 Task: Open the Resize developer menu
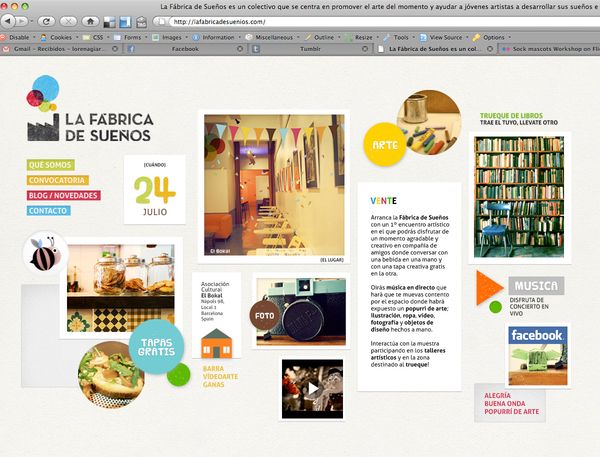[362, 37]
